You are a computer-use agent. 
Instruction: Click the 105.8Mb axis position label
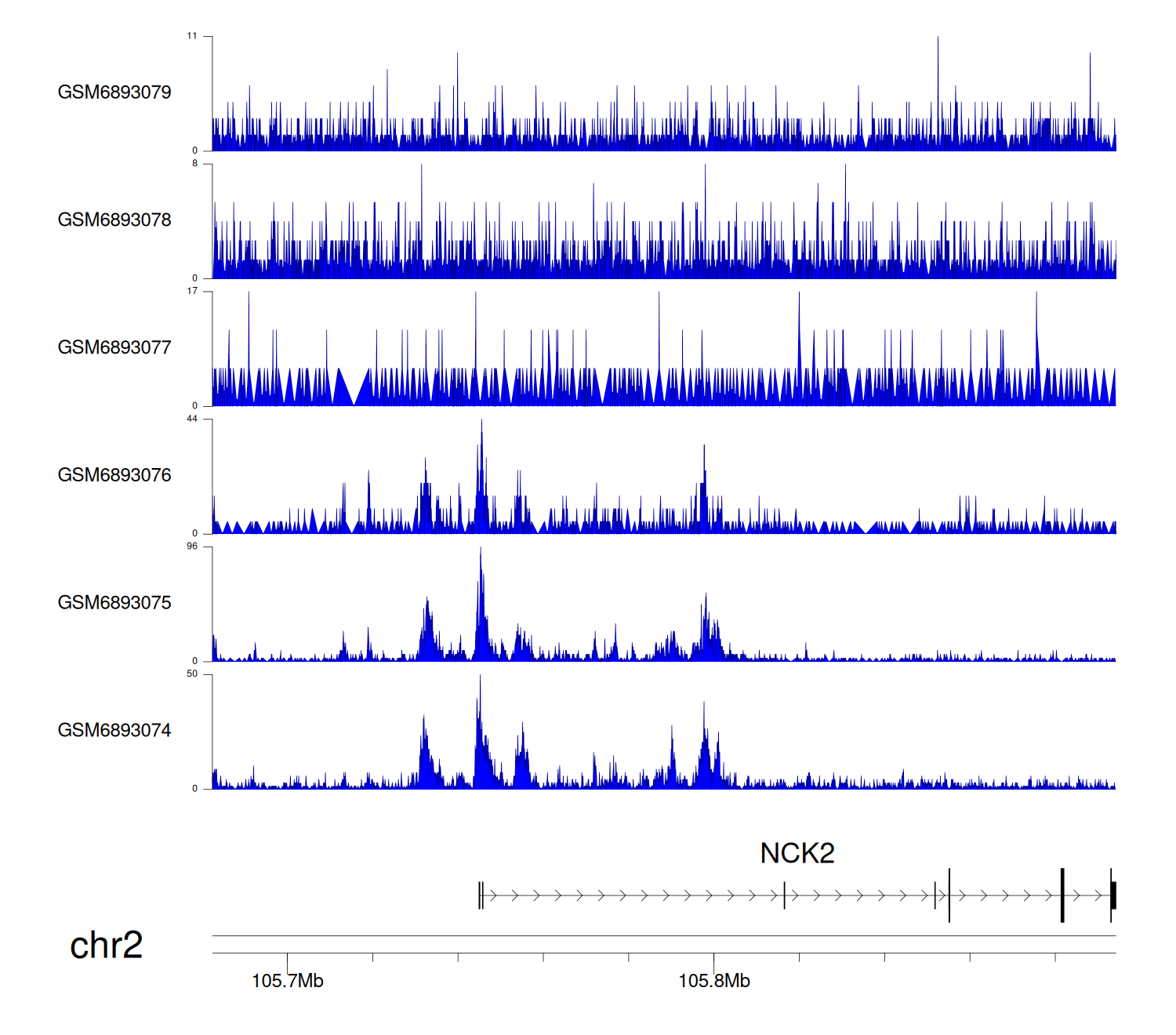click(x=713, y=981)
